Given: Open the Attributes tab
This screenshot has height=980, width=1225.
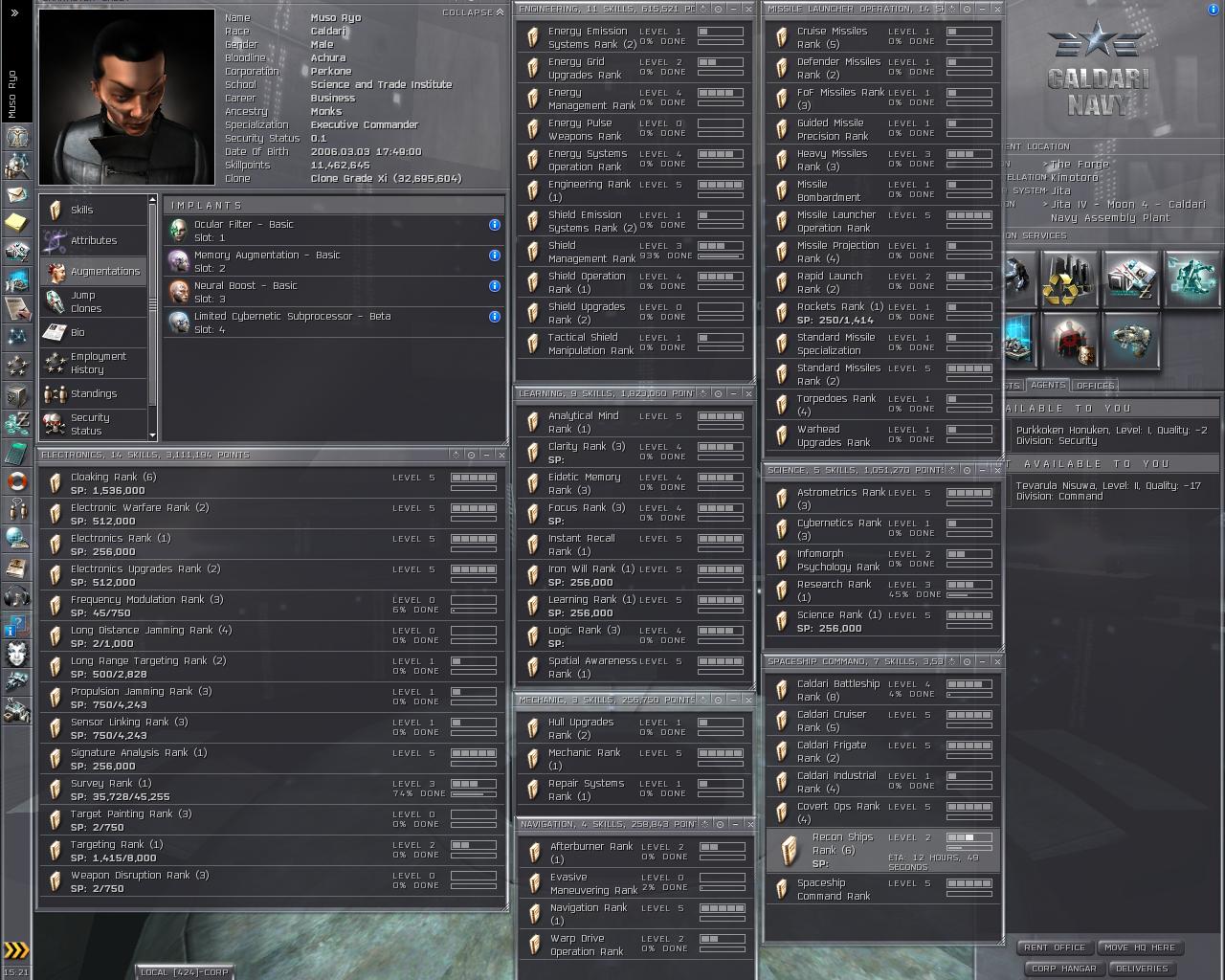Looking at the screenshot, I should coord(93,241).
